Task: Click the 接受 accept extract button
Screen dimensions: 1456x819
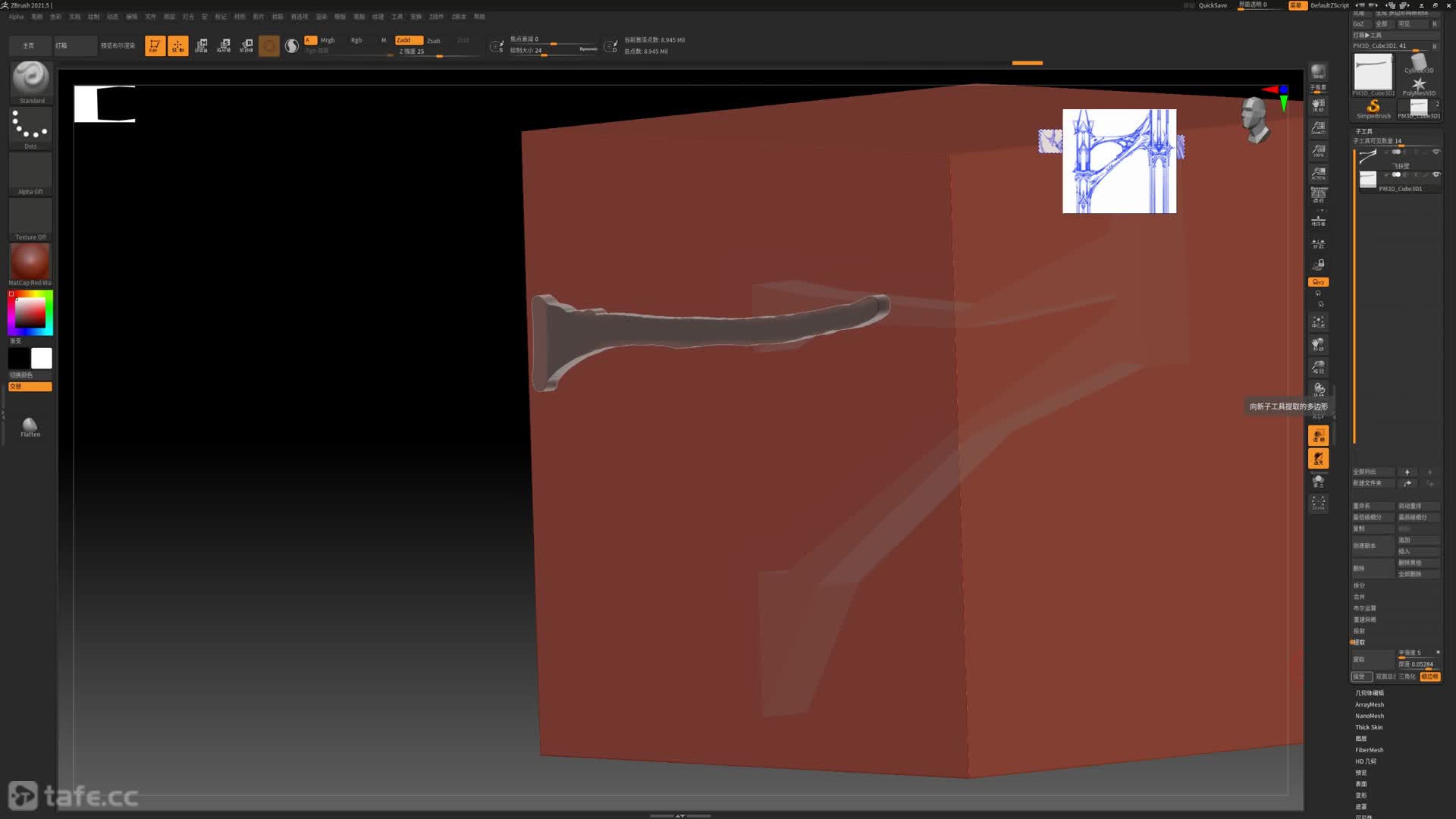Action: 1360,676
